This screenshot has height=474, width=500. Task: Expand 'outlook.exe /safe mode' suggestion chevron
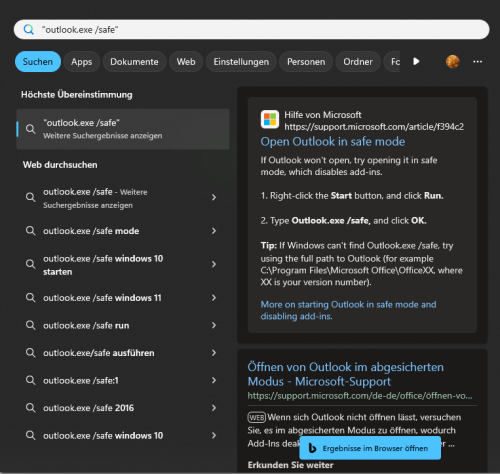(x=214, y=231)
